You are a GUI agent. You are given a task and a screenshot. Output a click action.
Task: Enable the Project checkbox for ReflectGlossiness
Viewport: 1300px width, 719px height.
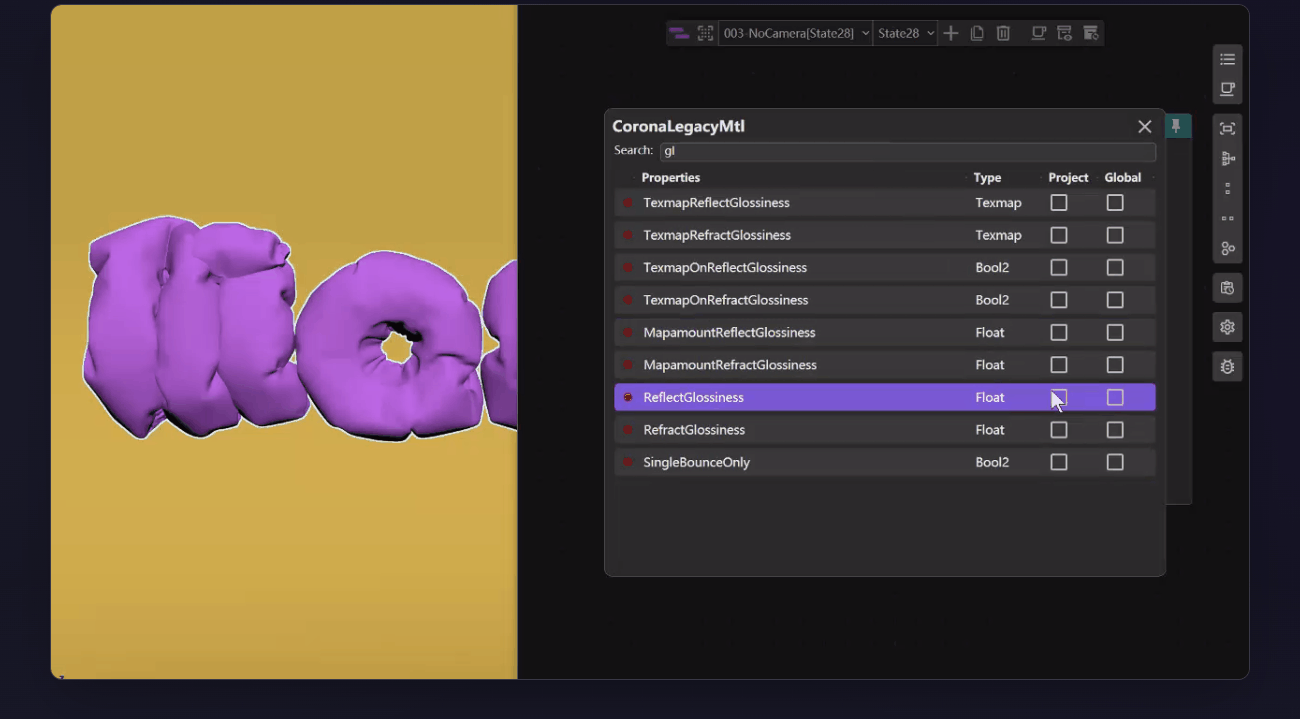pos(1059,397)
